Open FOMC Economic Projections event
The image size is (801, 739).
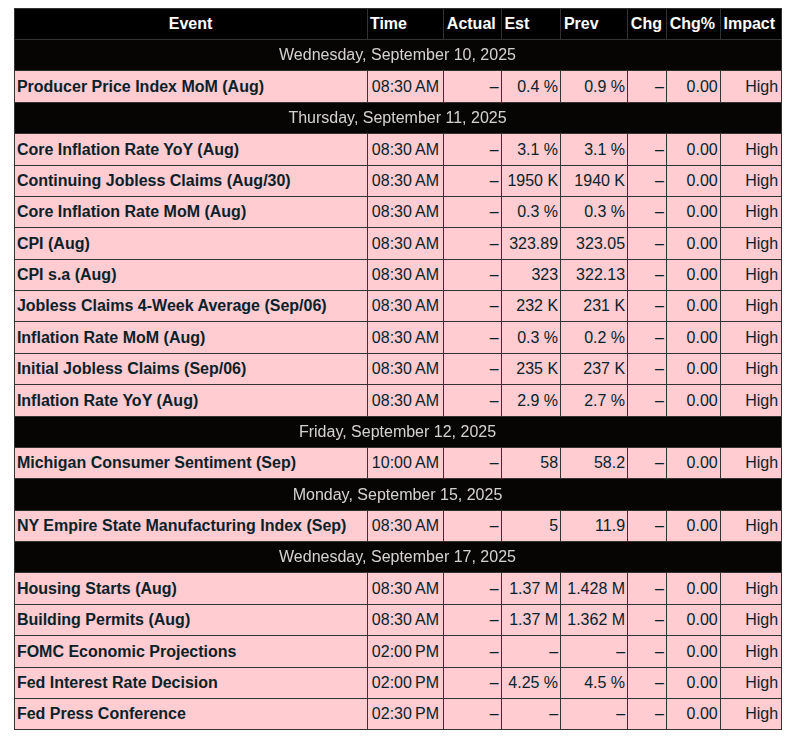pyautogui.click(x=127, y=651)
